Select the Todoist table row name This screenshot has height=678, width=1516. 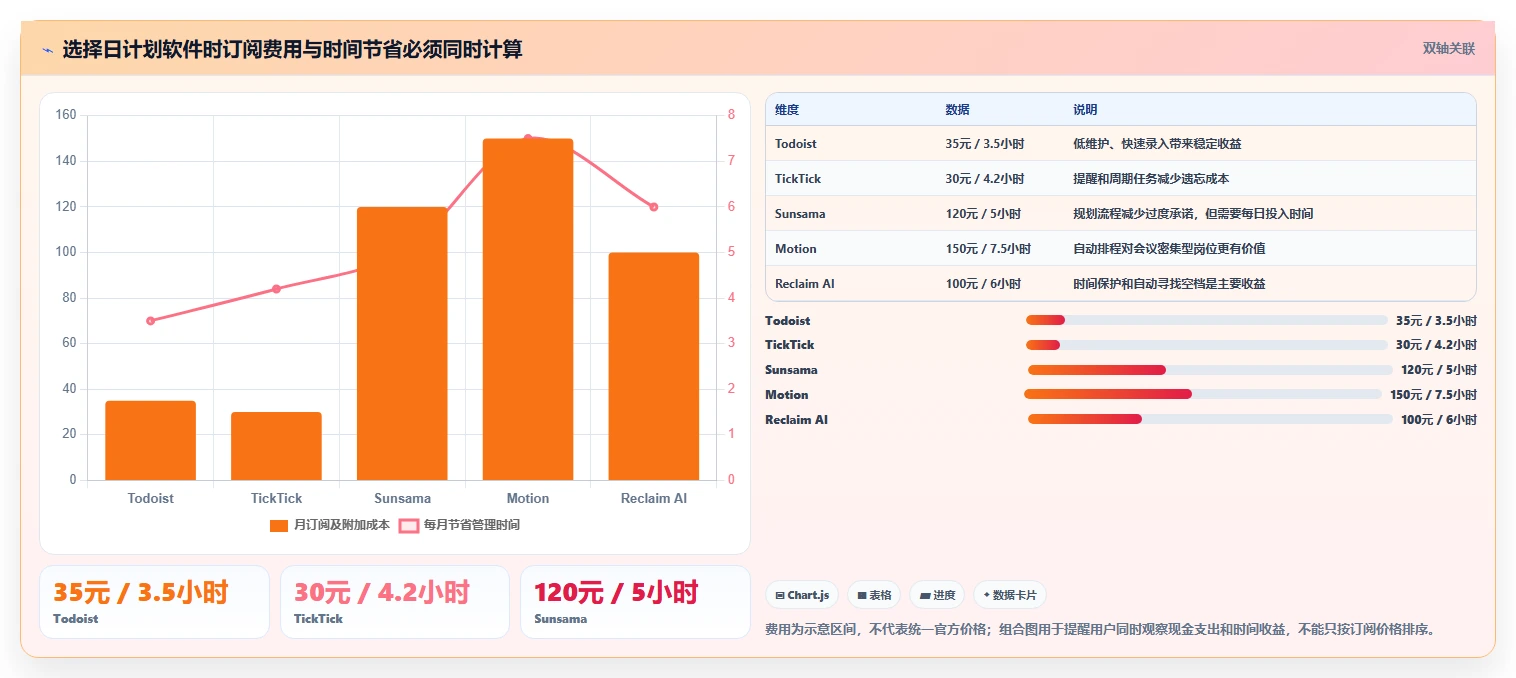click(x=797, y=144)
